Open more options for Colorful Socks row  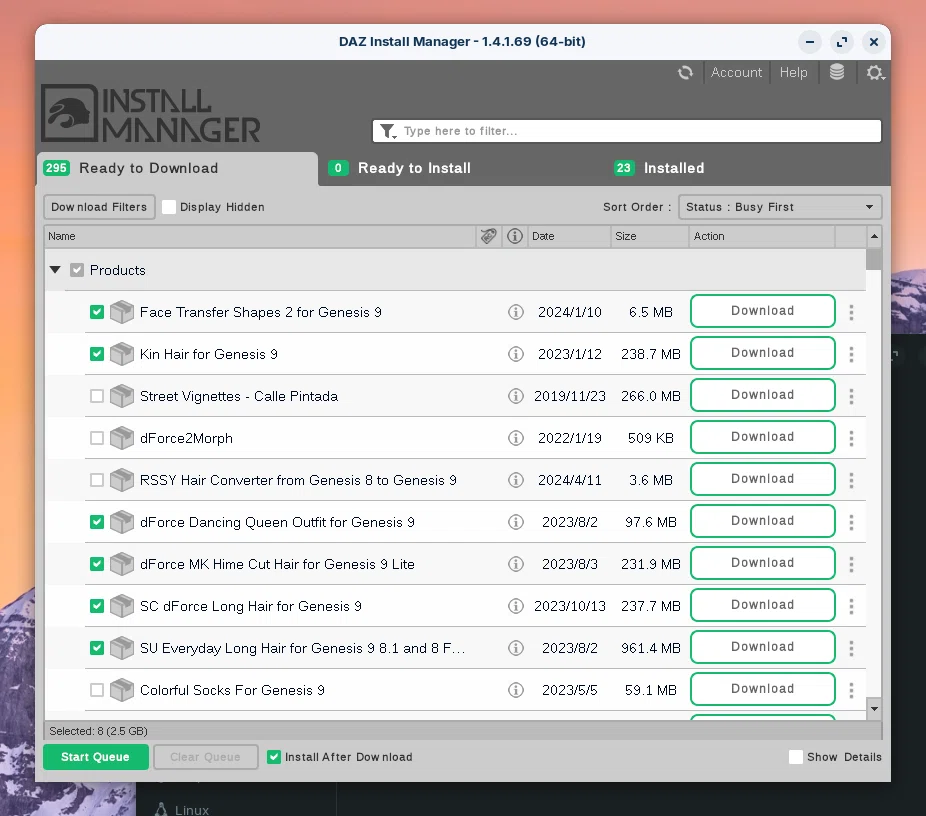pos(851,690)
